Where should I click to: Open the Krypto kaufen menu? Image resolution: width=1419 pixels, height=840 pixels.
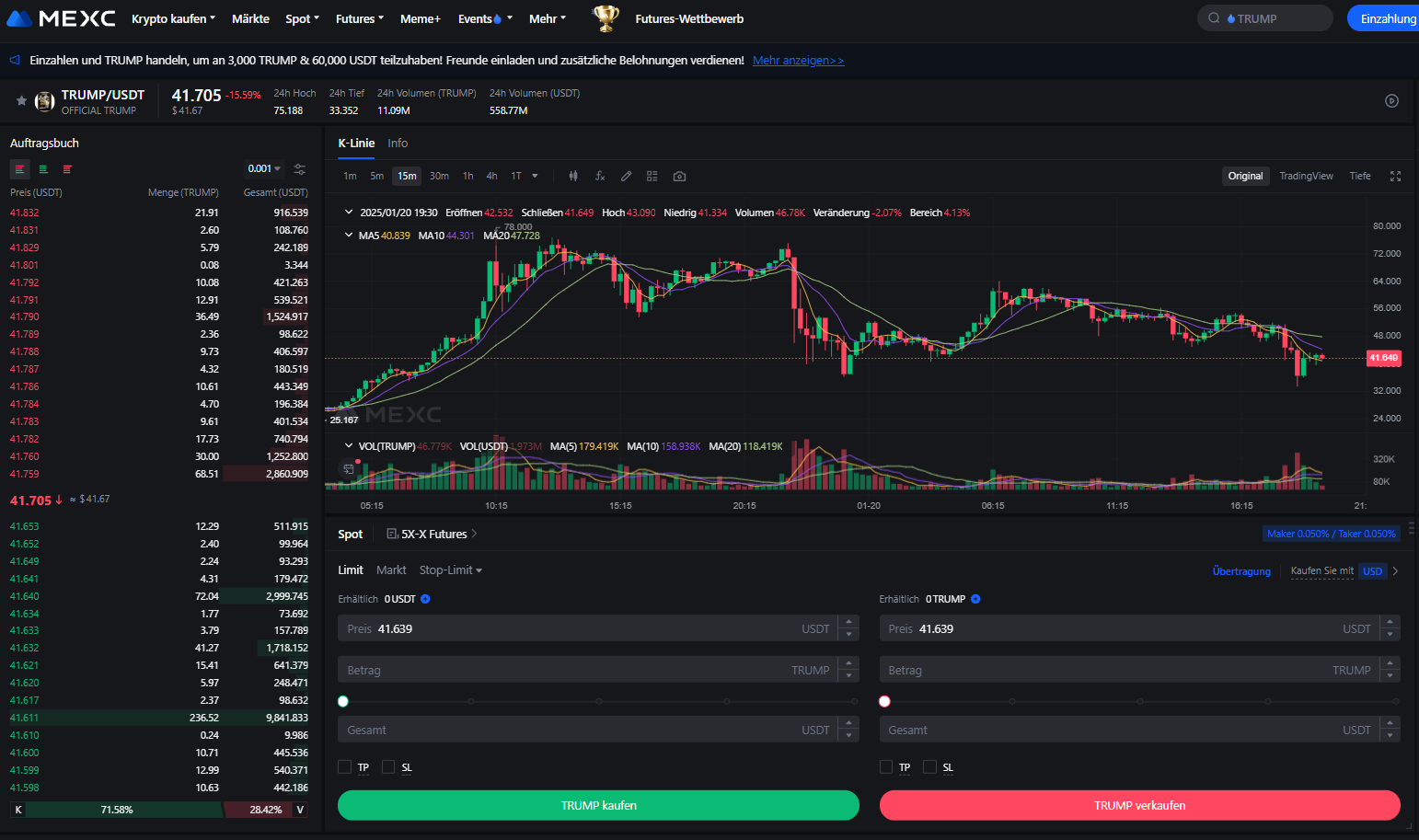[x=173, y=18]
